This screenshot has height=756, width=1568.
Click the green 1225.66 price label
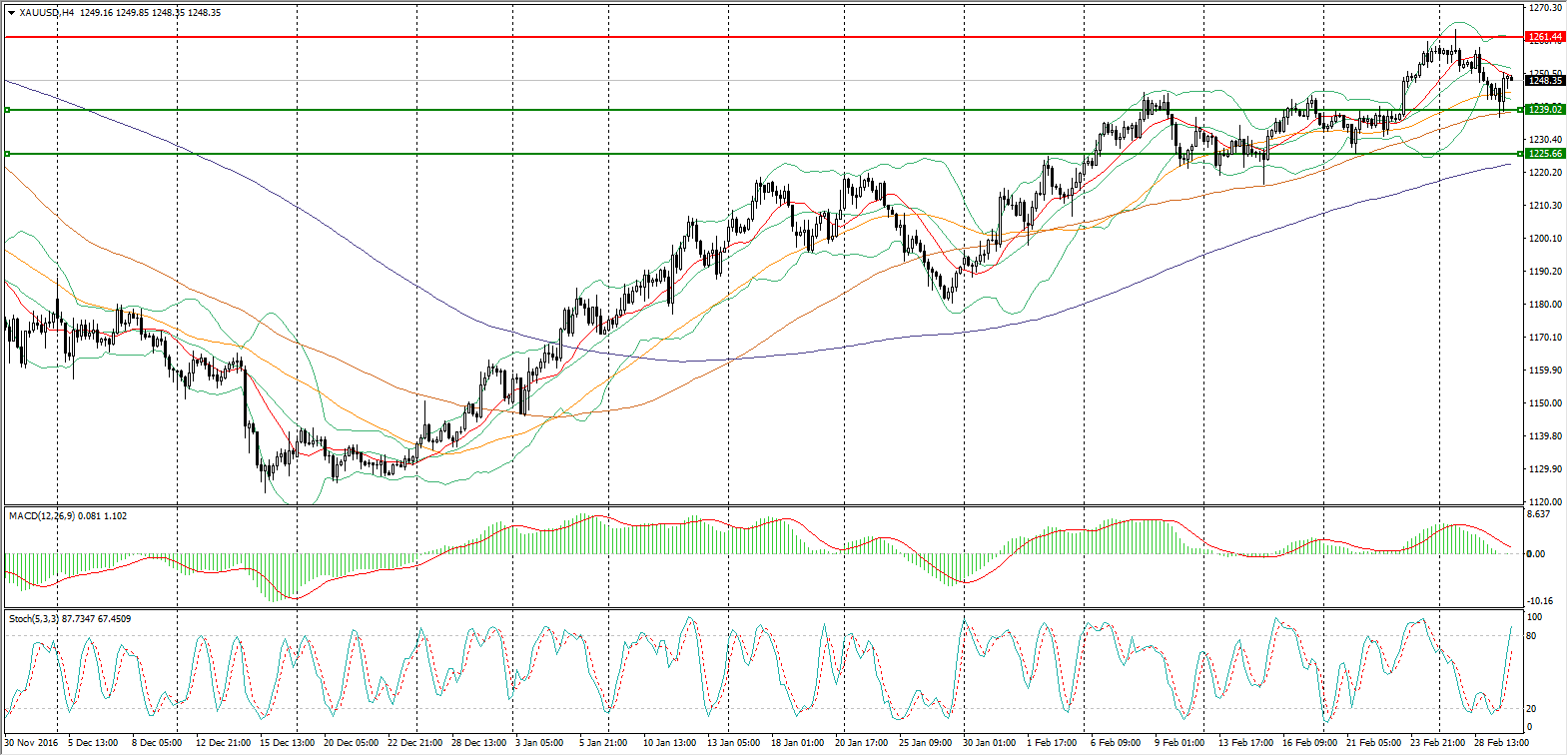(1545, 154)
